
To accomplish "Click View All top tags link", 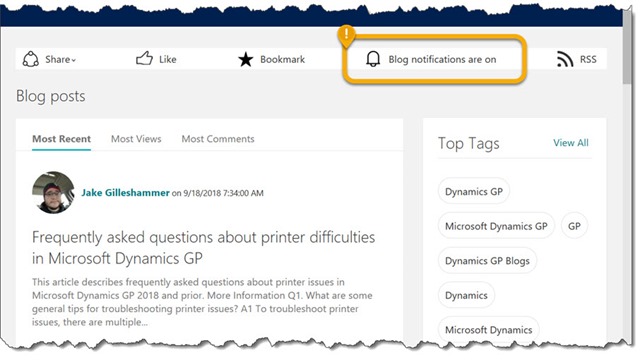I will pos(571,143).
